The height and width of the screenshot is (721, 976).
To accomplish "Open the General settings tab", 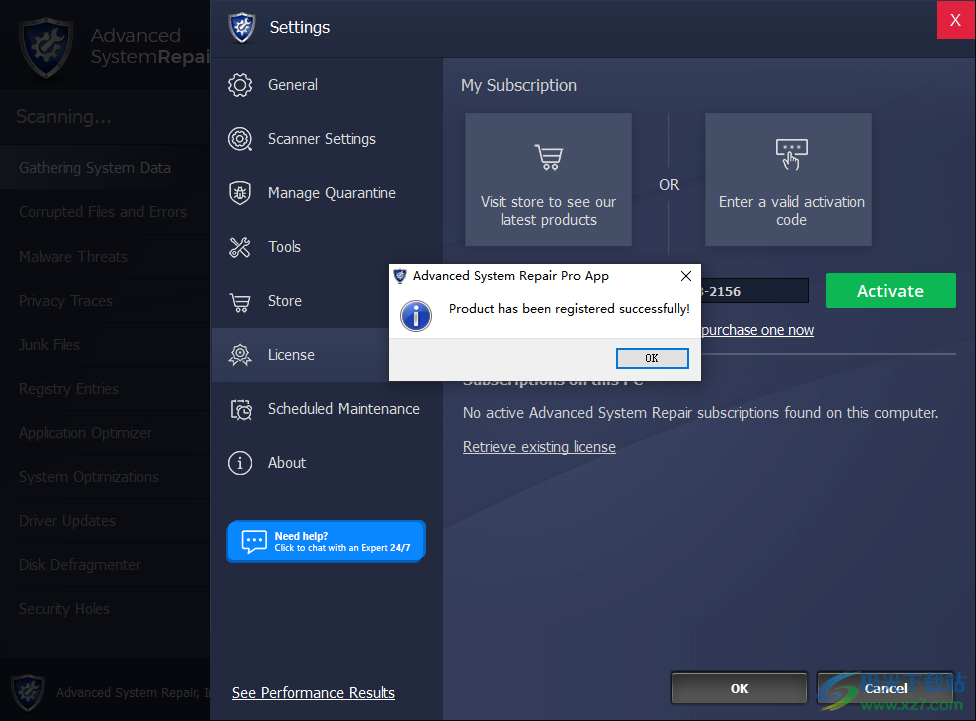I will point(327,85).
